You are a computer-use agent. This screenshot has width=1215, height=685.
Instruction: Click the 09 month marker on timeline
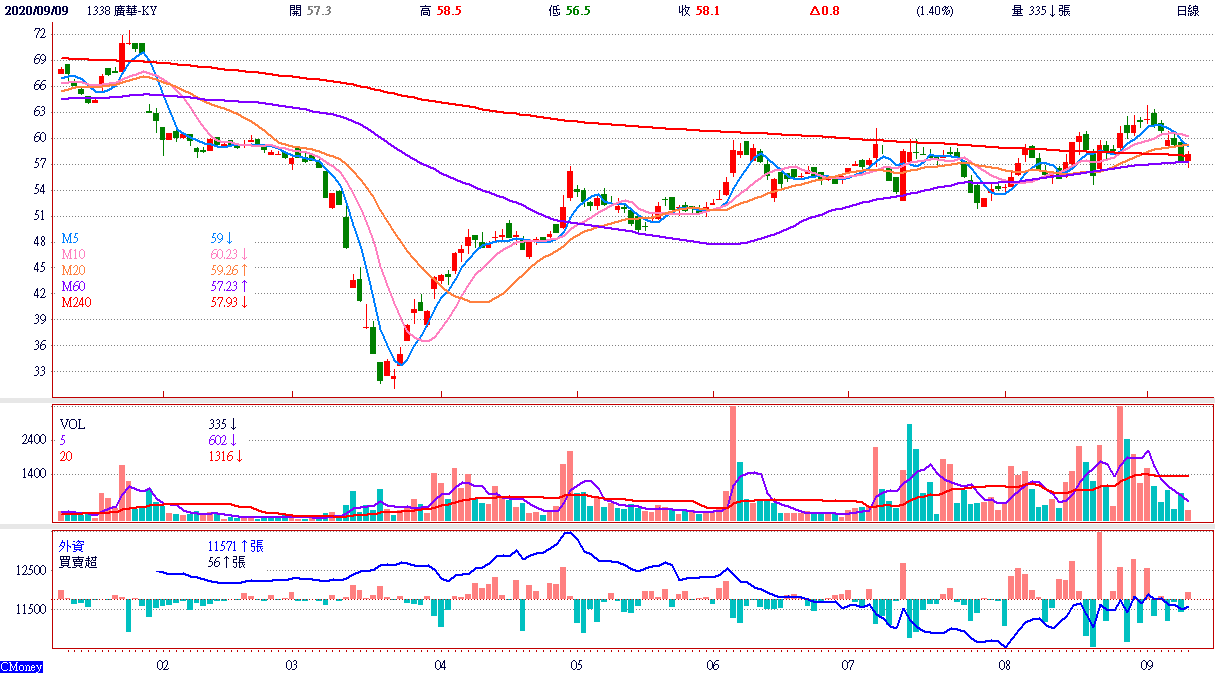click(x=1146, y=664)
